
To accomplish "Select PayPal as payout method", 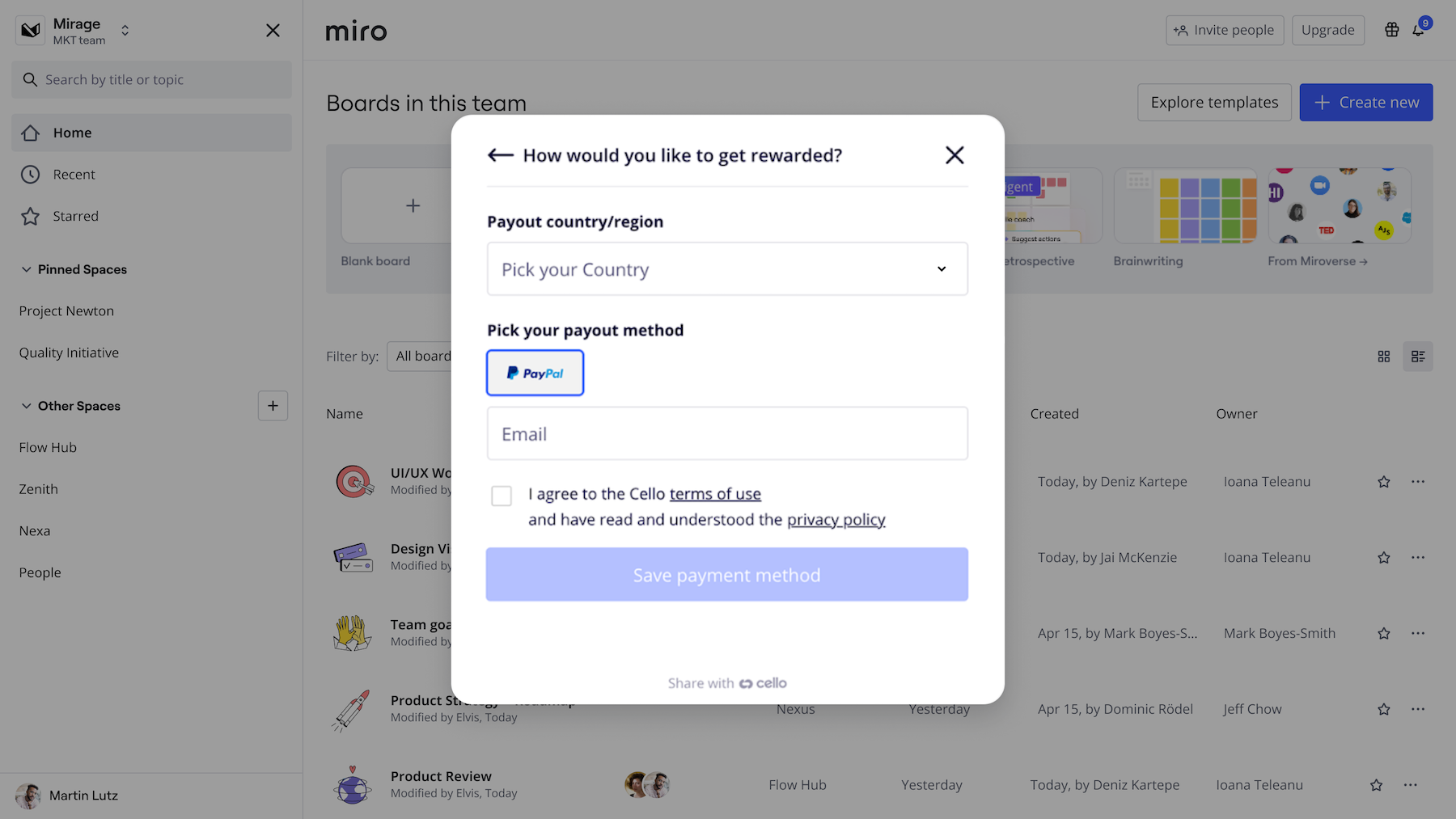I will [x=535, y=373].
